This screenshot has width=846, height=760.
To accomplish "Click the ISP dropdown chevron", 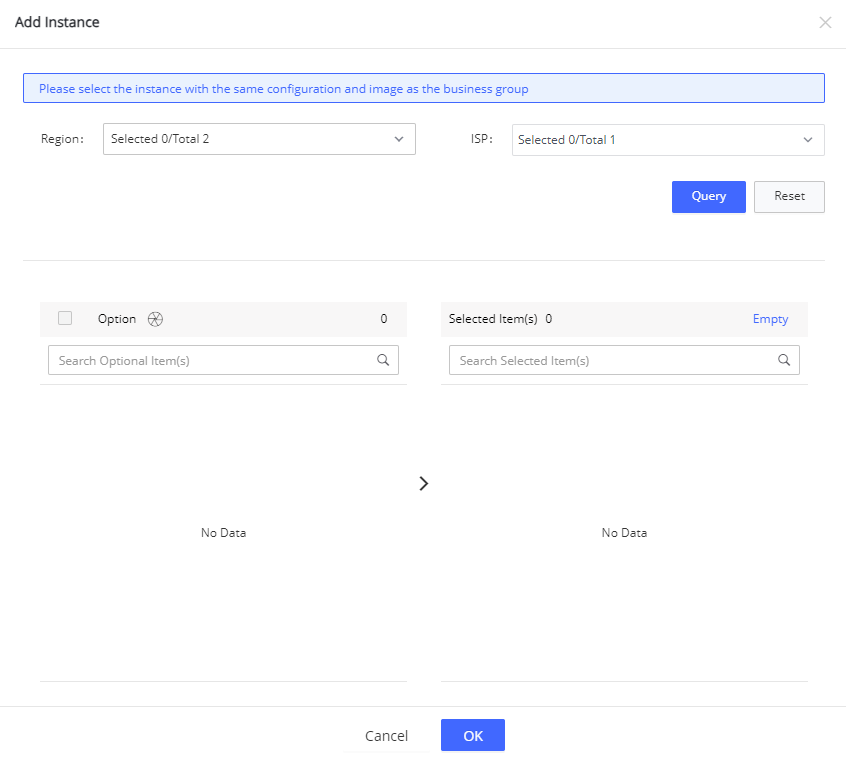I will pyautogui.click(x=808, y=140).
